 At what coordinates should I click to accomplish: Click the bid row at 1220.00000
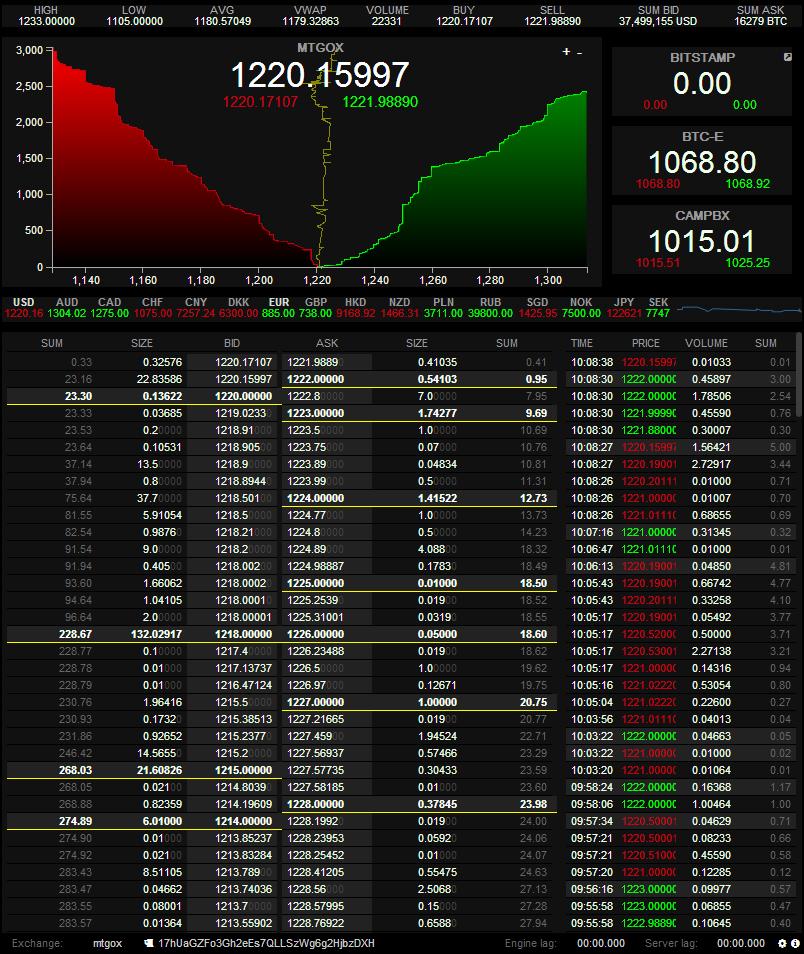pyautogui.click(x=143, y=396)
